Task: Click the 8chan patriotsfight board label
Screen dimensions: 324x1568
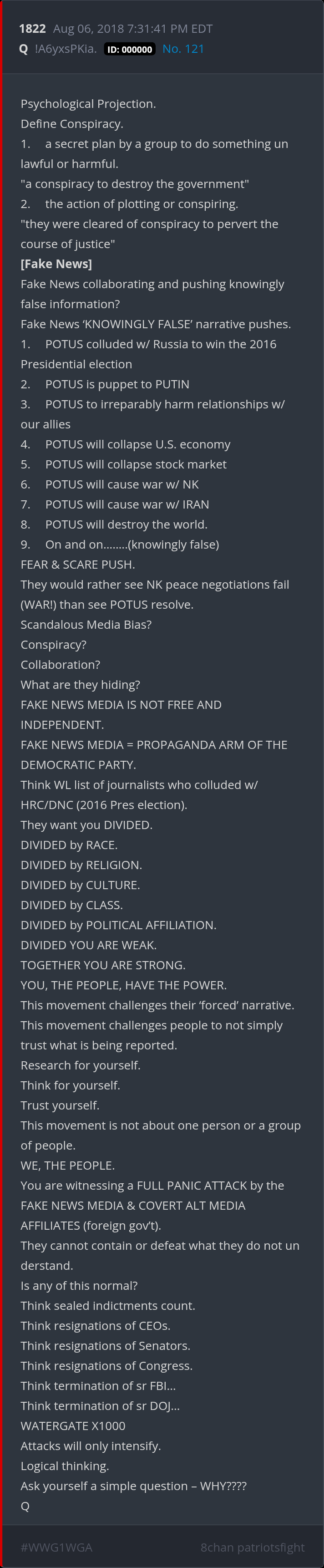Action: point(252,1547)
